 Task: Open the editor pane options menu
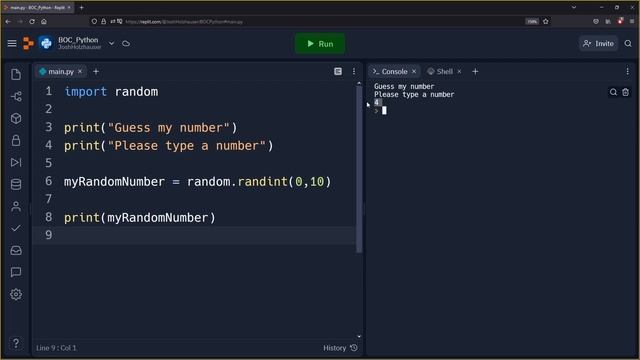coord(354,71)
